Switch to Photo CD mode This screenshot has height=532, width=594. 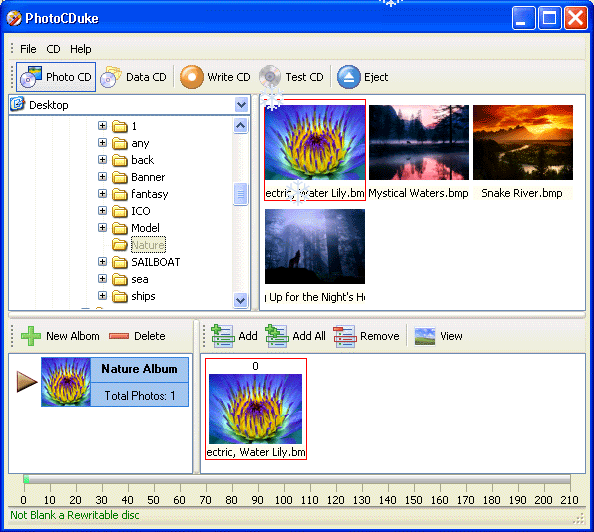(x=56, y=77)
